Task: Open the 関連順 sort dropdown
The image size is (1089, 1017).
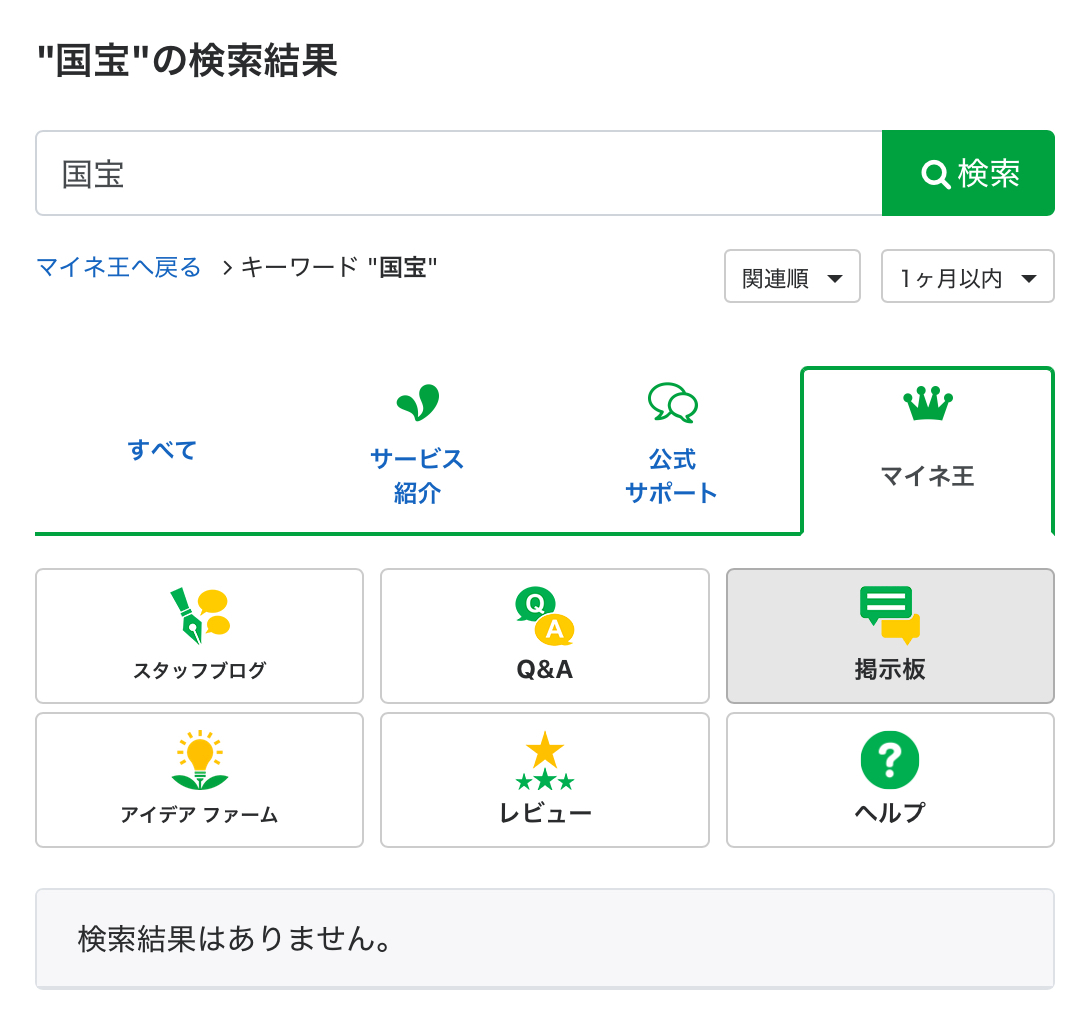Action: [x=791, y=277]
